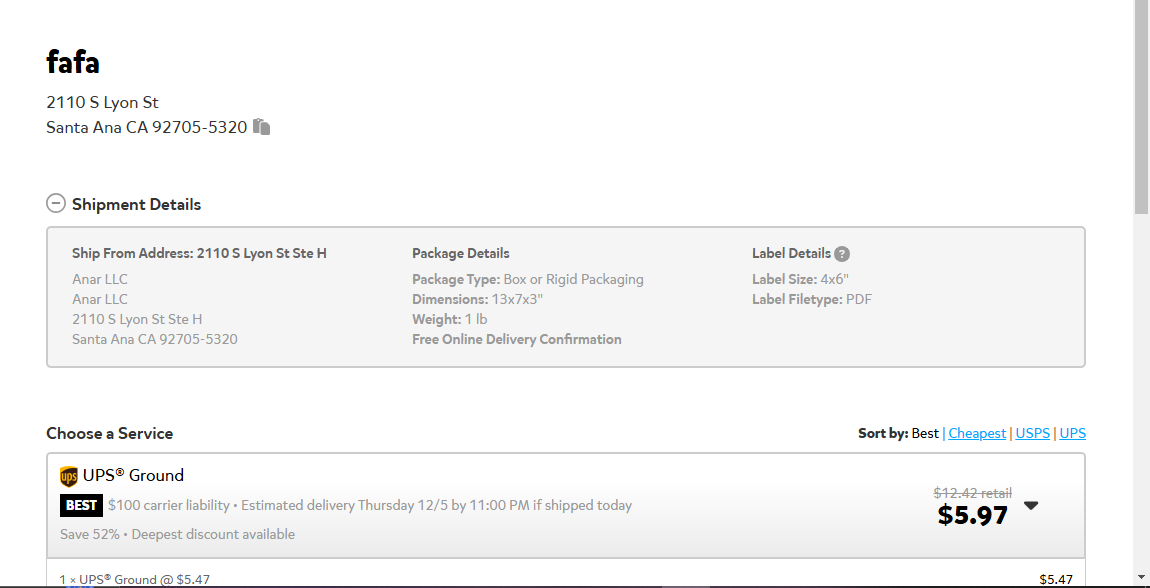Filter services by USPS link
This screenshot has width=1150, height=588.
pos(1033,433)
